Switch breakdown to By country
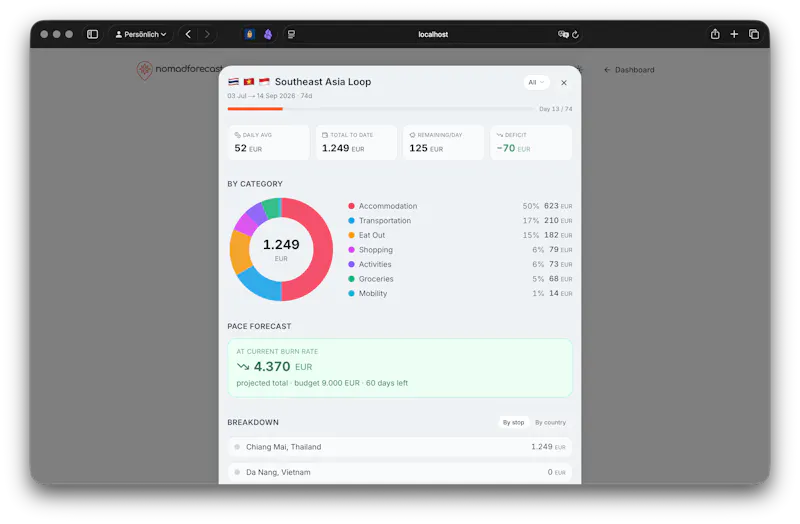Screen dimensions: 800x524 click(551, 422)
